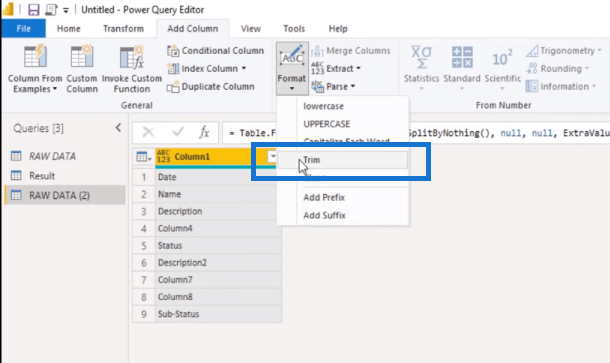Select the Column1 header
This screenshot has height=363, width=610.
192,156
